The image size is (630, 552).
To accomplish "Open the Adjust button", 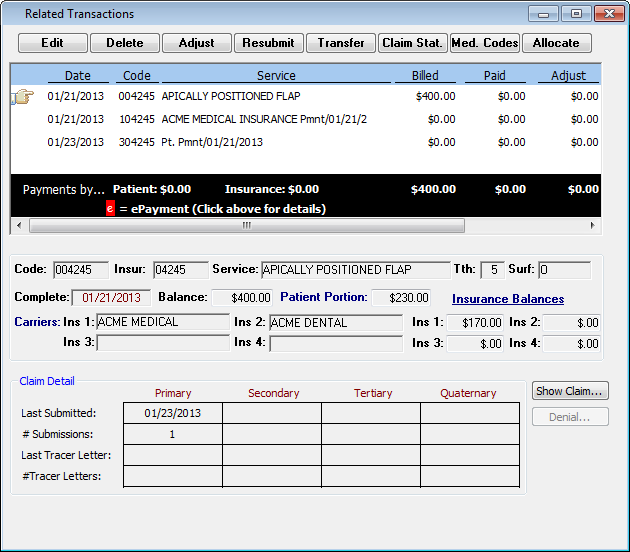I will (196, 43).
